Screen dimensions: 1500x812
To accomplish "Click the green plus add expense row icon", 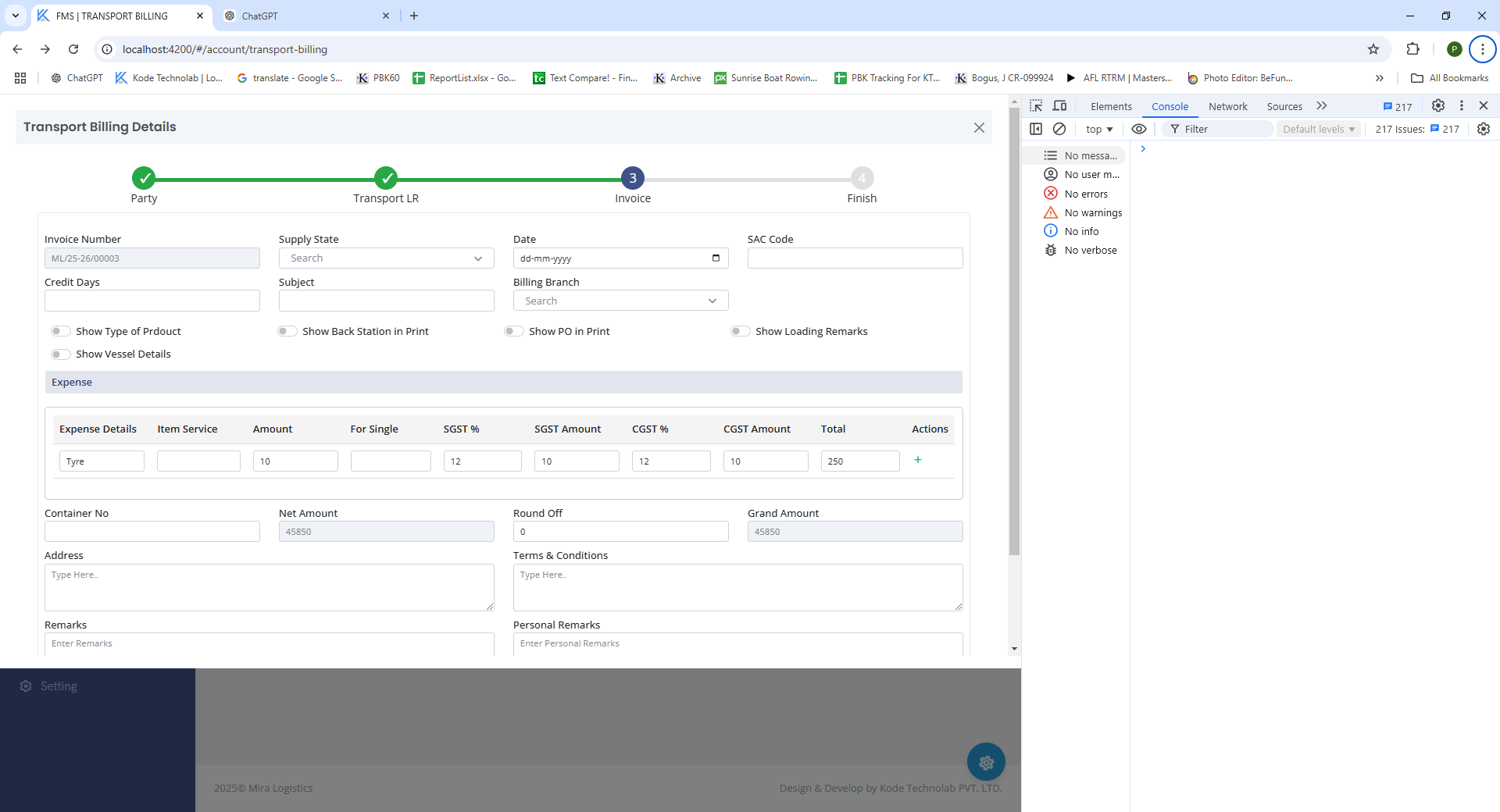I will pyautogui.click(x=917, y=461).
